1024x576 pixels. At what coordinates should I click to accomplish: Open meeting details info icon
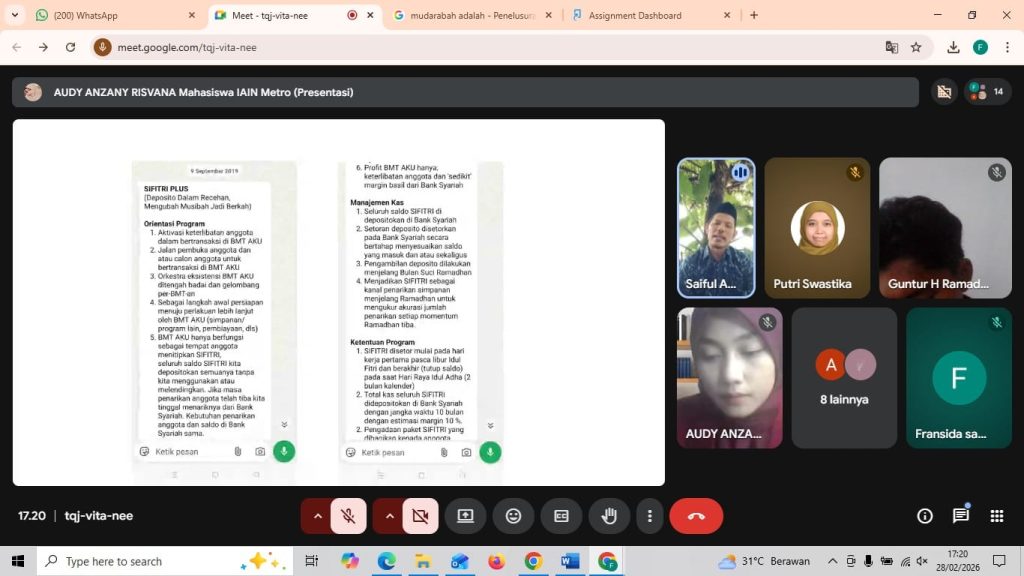pyautogui.click(x=925, y=516)
